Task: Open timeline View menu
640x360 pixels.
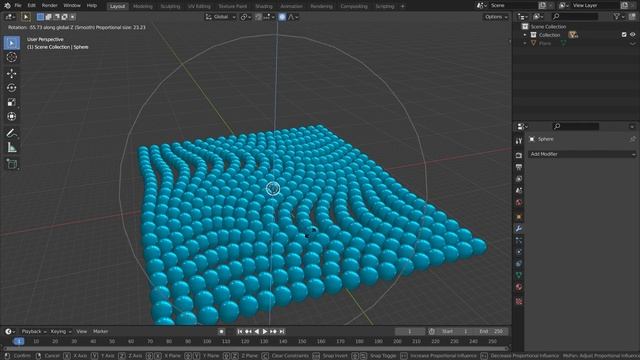Action: [82, 331]
